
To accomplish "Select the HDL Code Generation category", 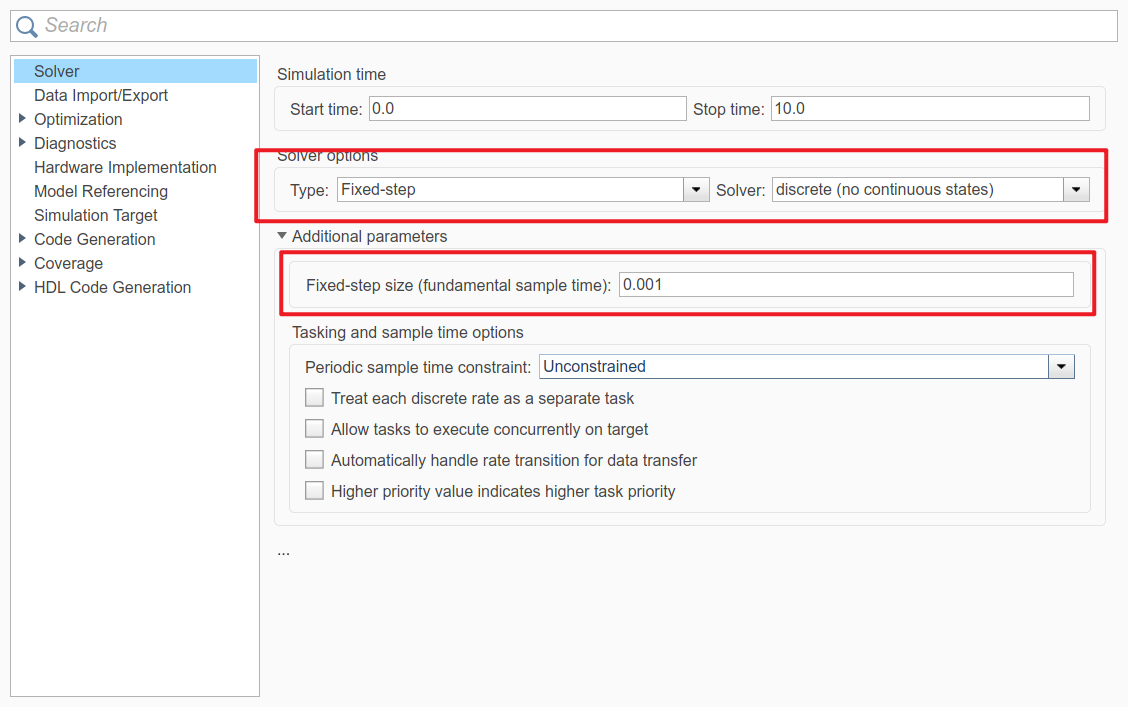I will tap(112, 287).
